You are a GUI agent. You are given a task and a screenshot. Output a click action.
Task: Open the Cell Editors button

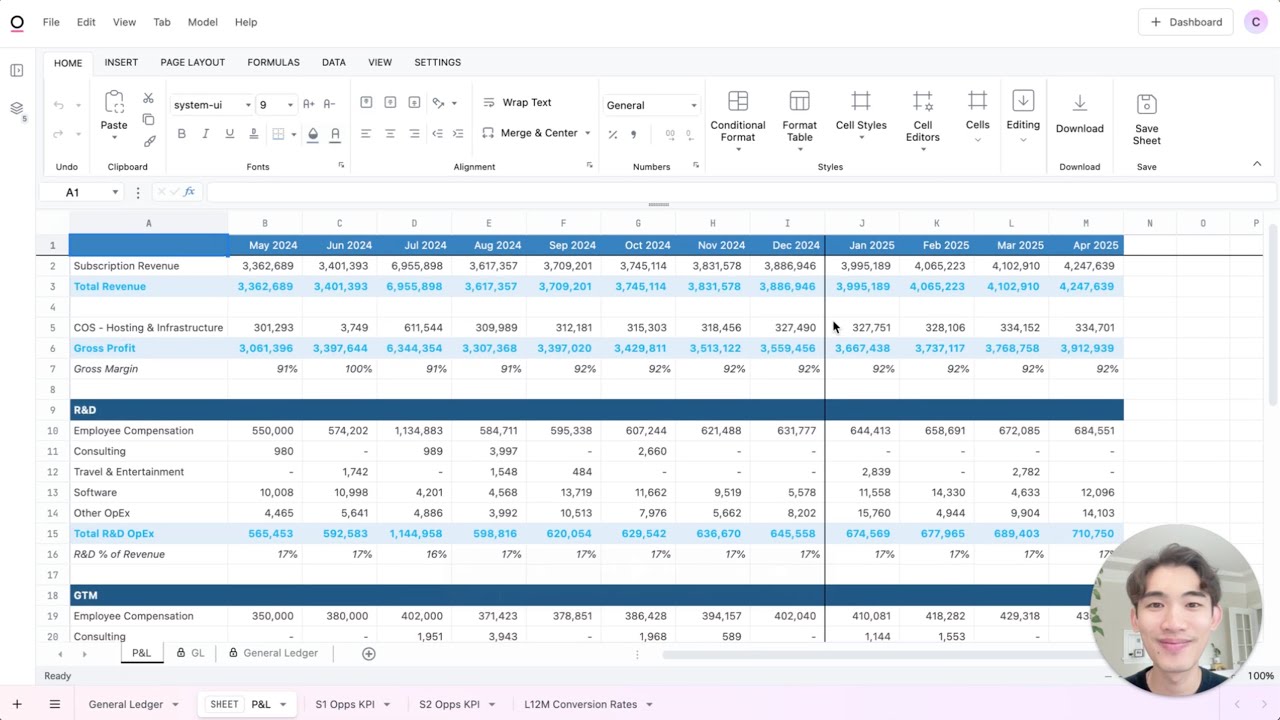tap(923, 120)
